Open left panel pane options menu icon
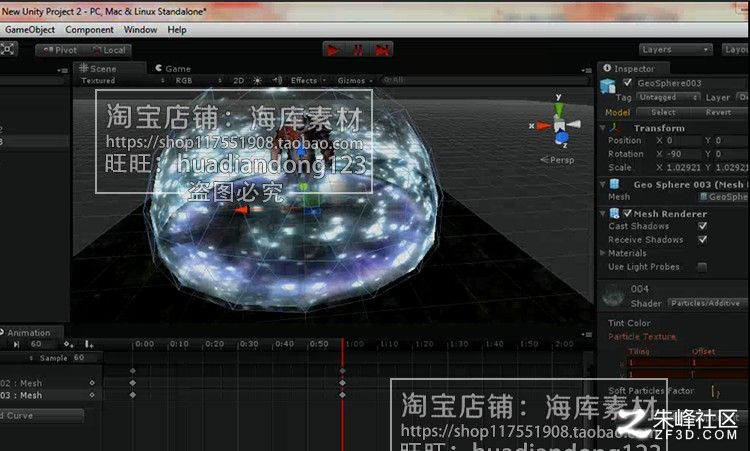Screen dimensions: 750x451 coord(63,70)
